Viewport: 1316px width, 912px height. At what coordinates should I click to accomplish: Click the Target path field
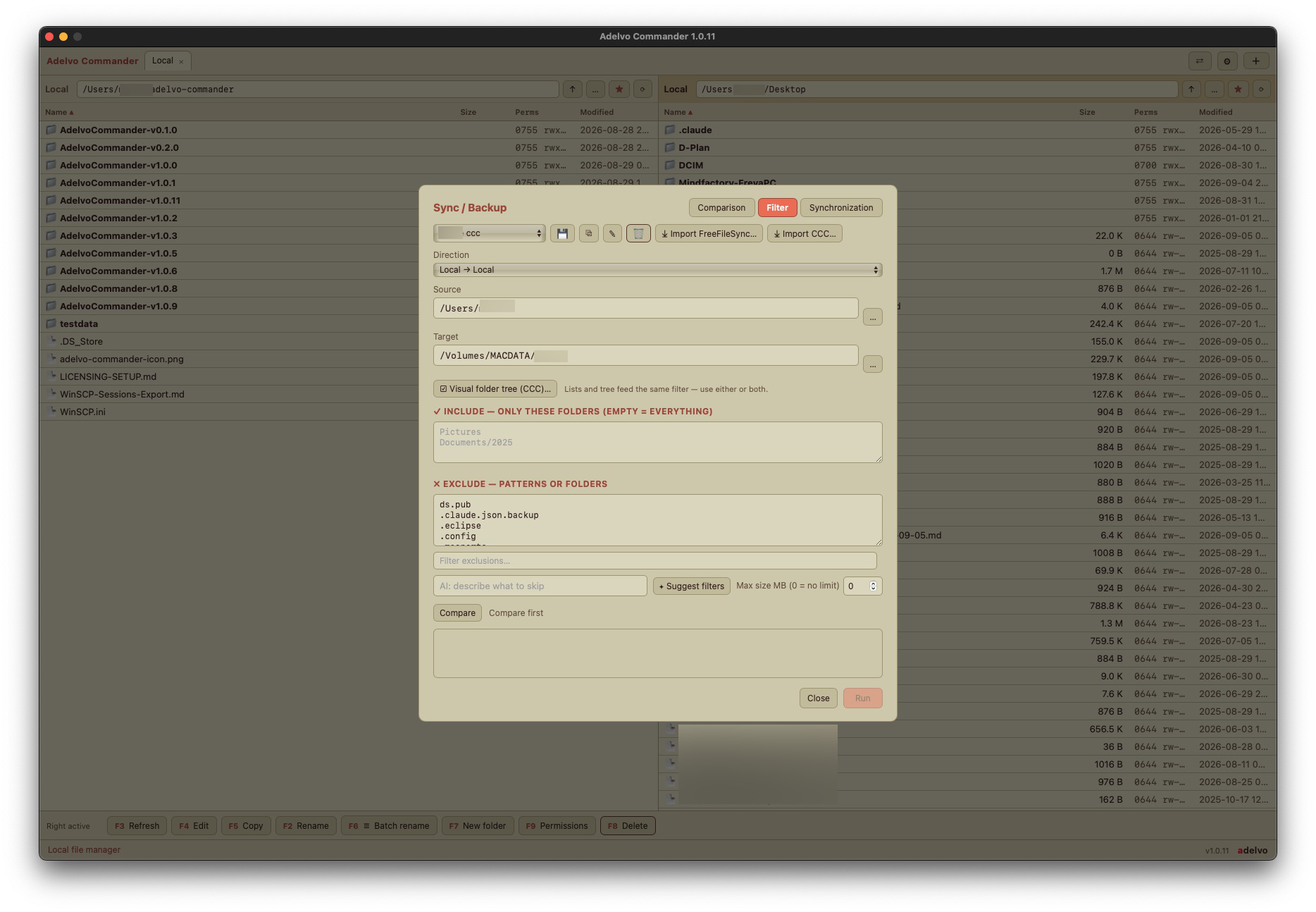[645, 355]
